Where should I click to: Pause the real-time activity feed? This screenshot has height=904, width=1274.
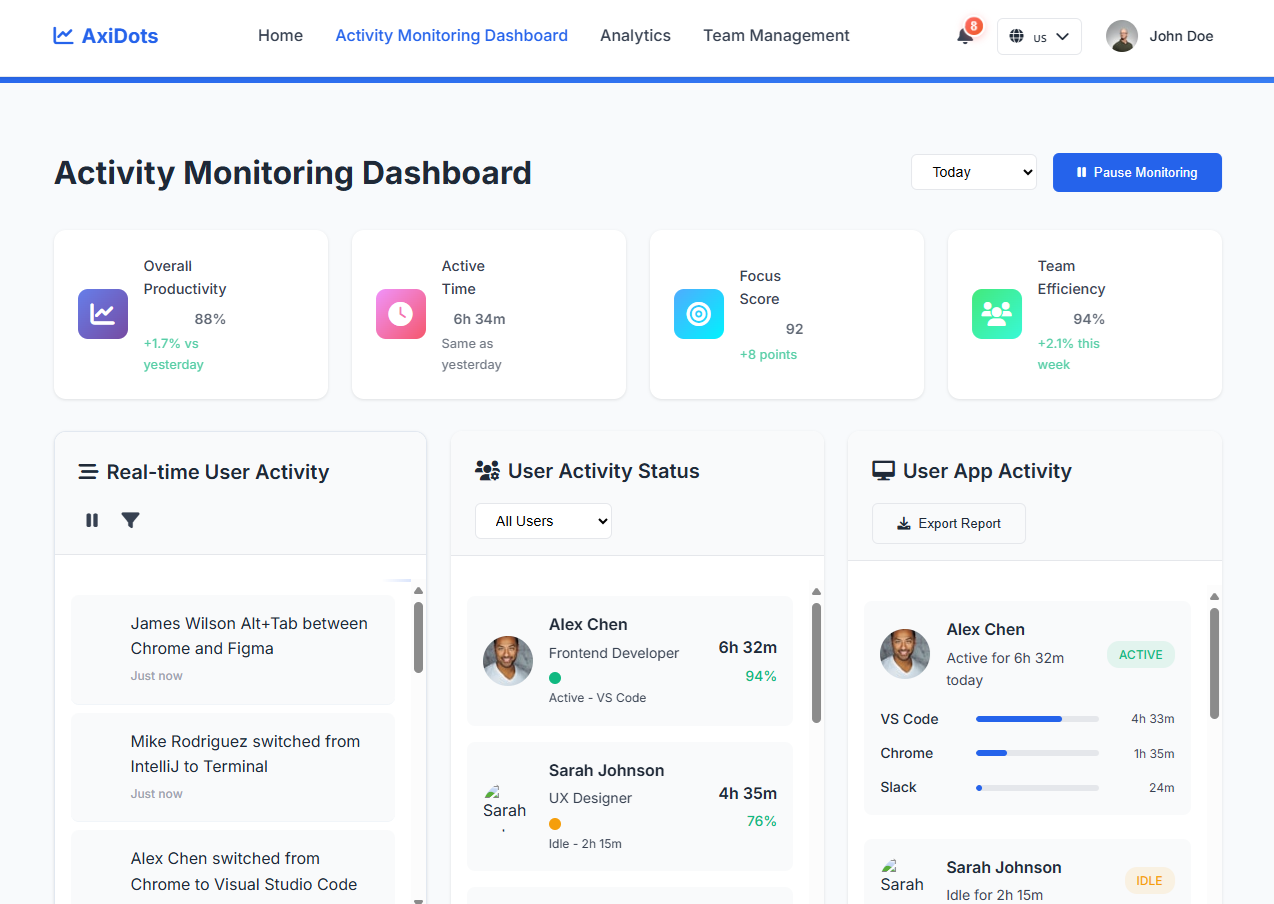coord(91,520)
